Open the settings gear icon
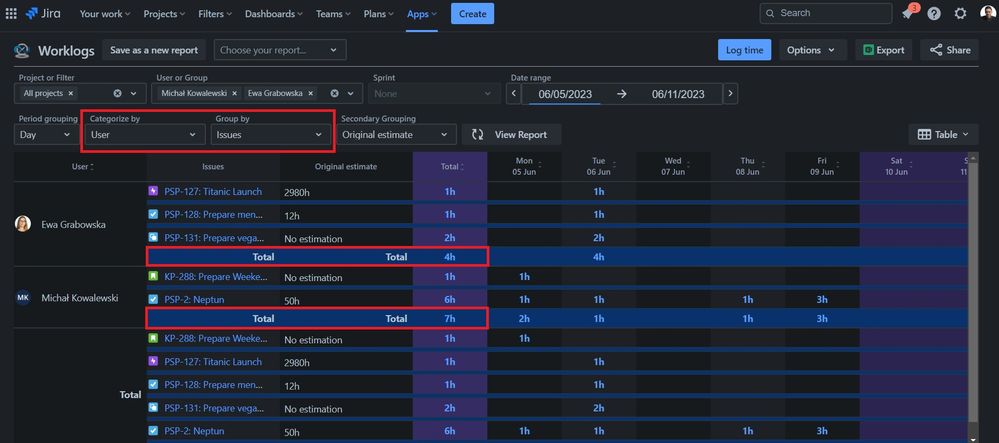Screen dimensions: 999x443 click(x=960, y=13)
